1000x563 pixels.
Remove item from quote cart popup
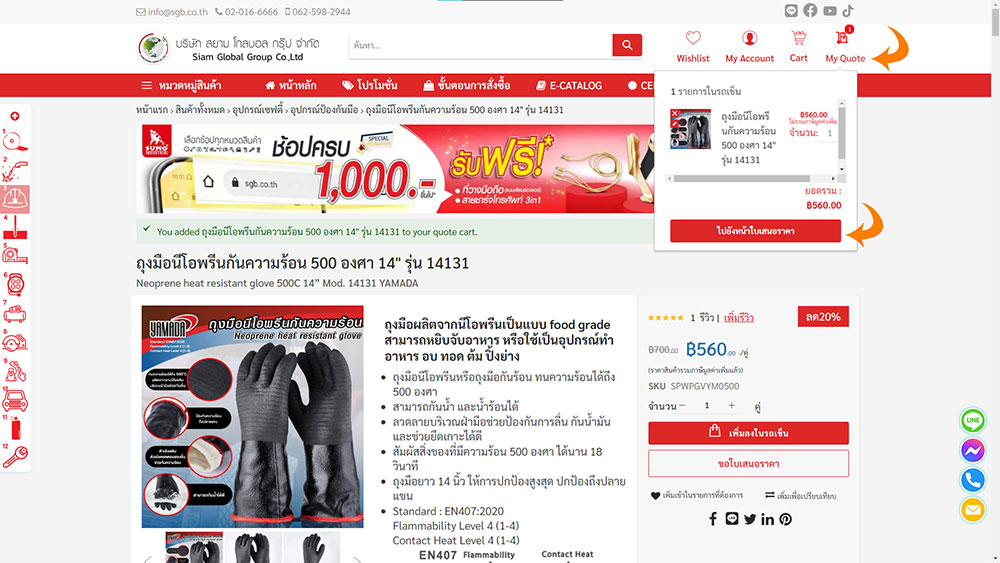[675, 113]
